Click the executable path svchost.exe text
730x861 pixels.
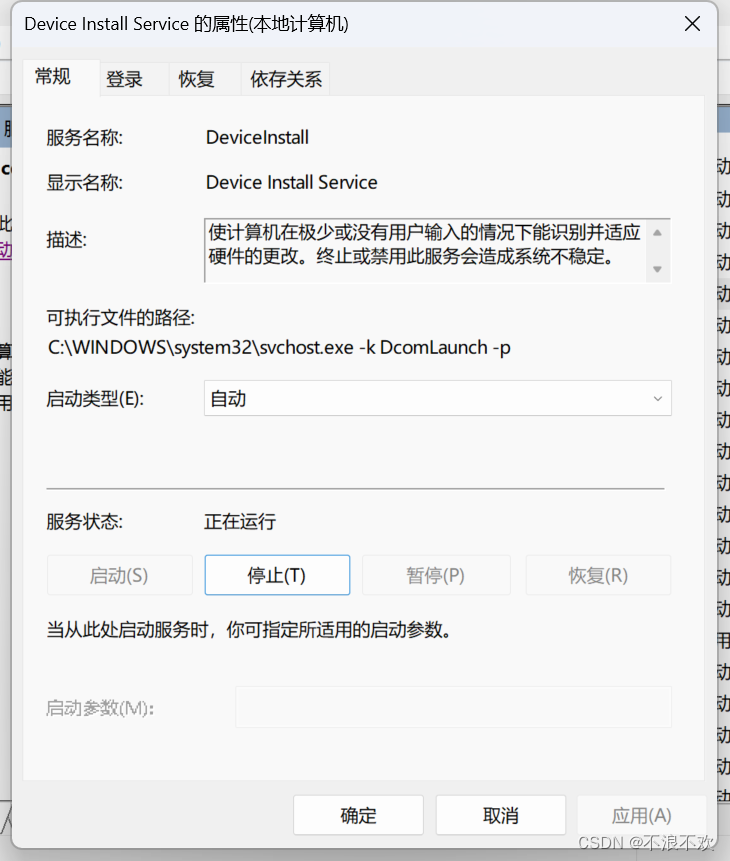279,348
